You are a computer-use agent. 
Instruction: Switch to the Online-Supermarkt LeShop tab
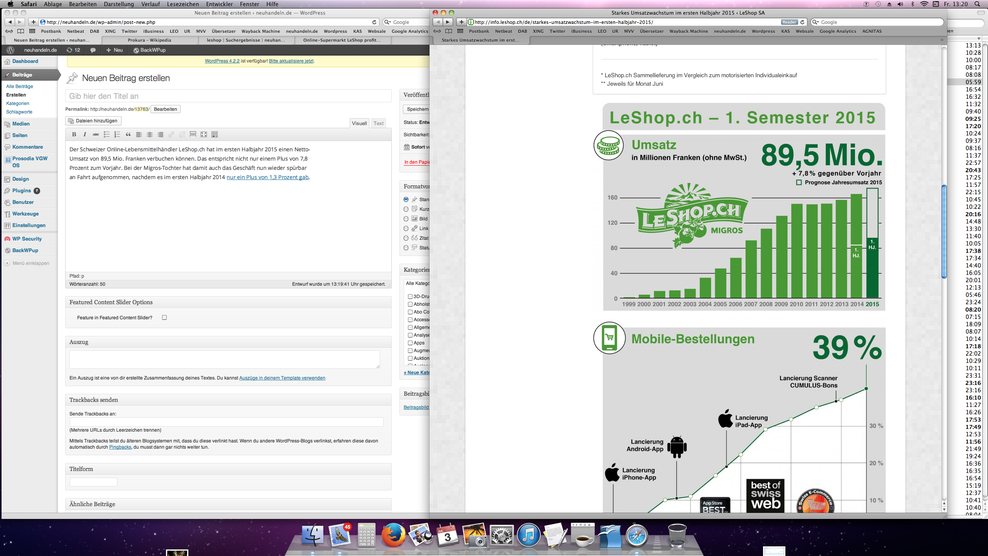(x=341, y=40)
